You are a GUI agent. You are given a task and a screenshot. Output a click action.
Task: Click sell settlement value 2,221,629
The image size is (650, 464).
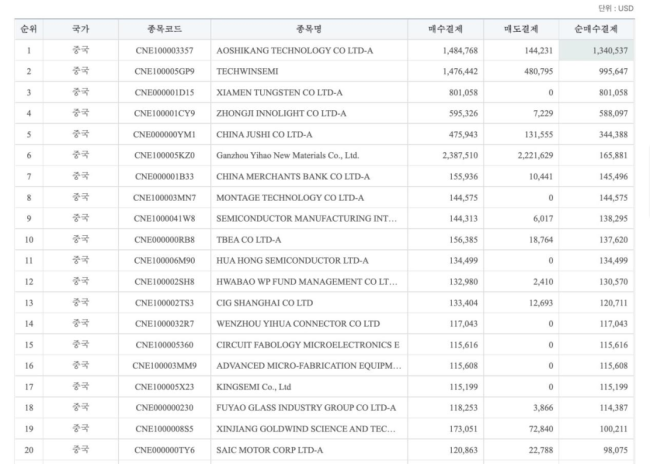pos(536,155)
